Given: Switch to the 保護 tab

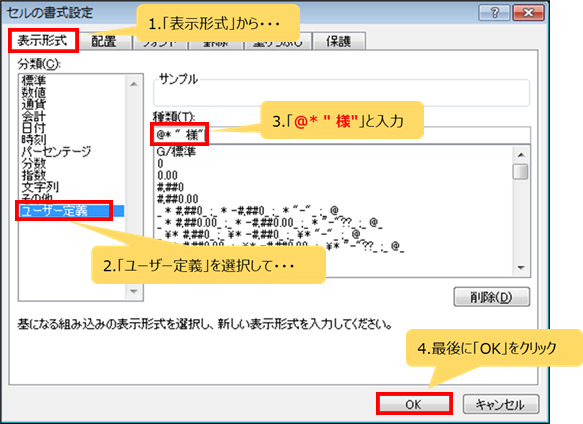Looking at the screenshot, I should coord(339,41).
